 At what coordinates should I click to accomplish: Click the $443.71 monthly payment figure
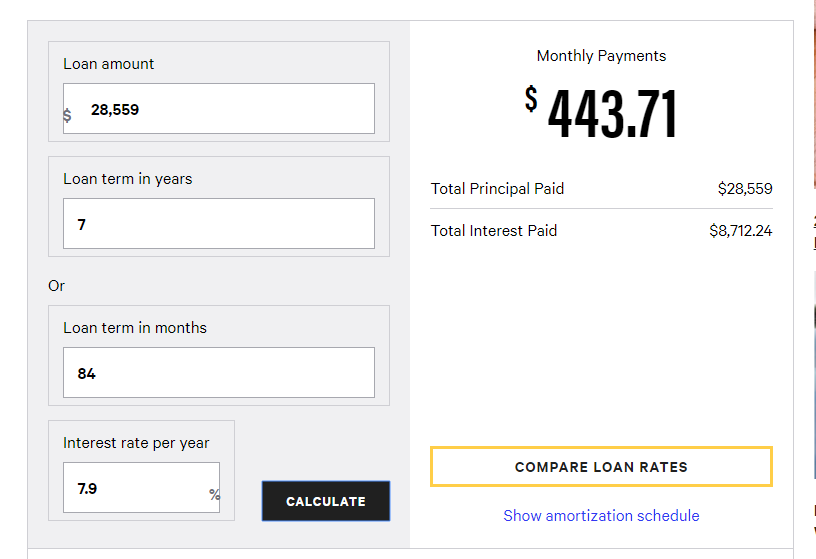601,112
